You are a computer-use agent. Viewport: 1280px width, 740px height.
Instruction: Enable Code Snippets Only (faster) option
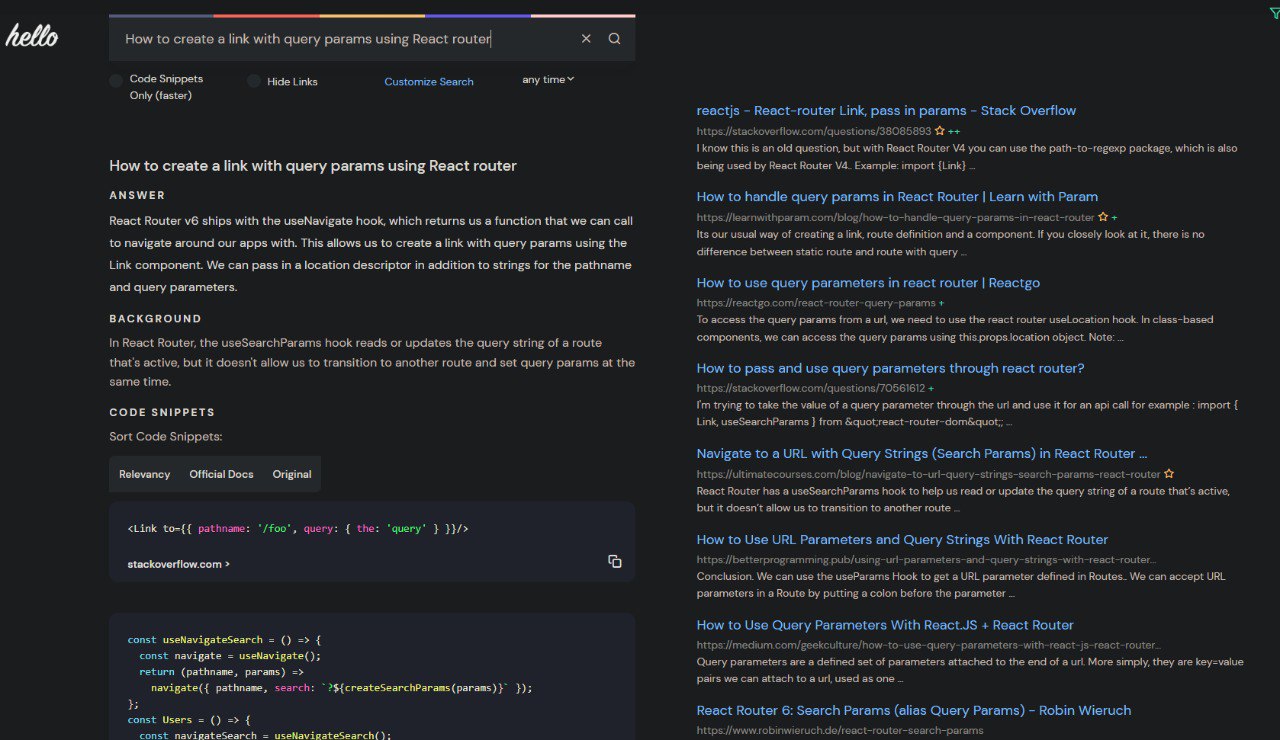[116, 80]
